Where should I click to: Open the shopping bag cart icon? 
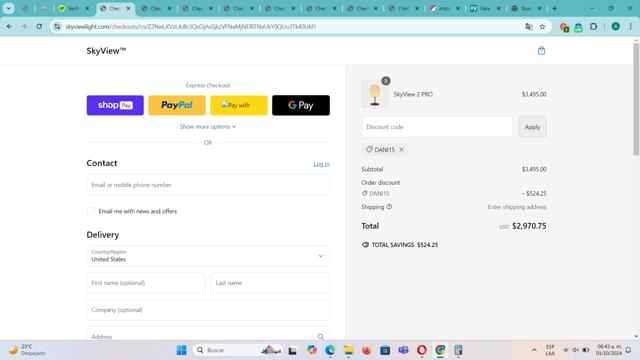tap(541, 51)
